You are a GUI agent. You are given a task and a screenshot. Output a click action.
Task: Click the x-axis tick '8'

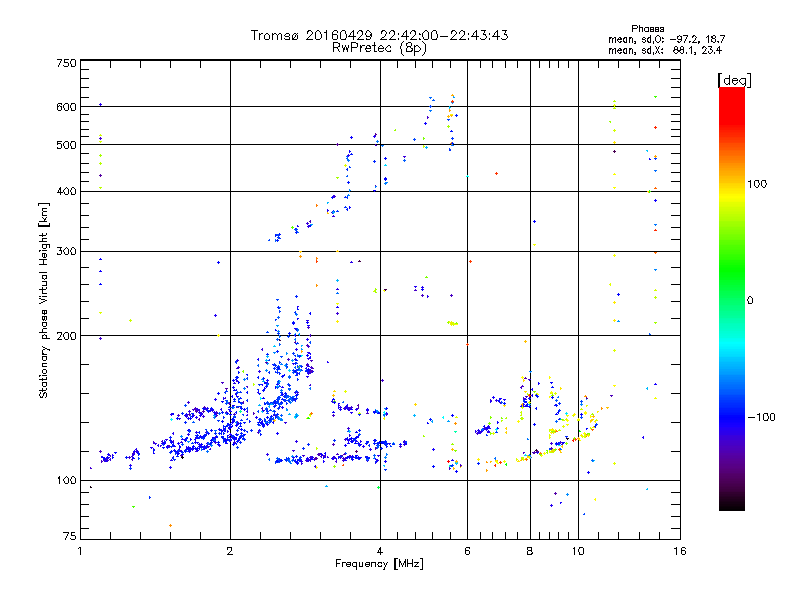530,551
